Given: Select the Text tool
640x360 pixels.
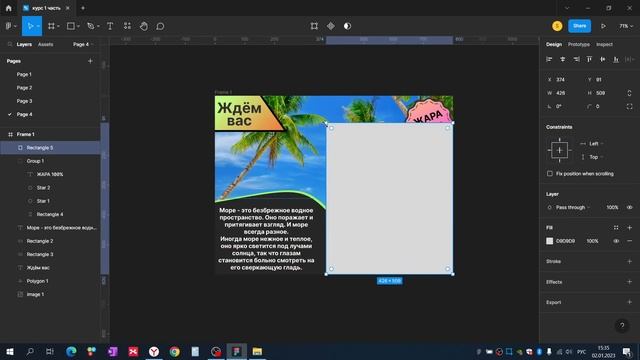Looking at the screenshot, I should point(110,26).
